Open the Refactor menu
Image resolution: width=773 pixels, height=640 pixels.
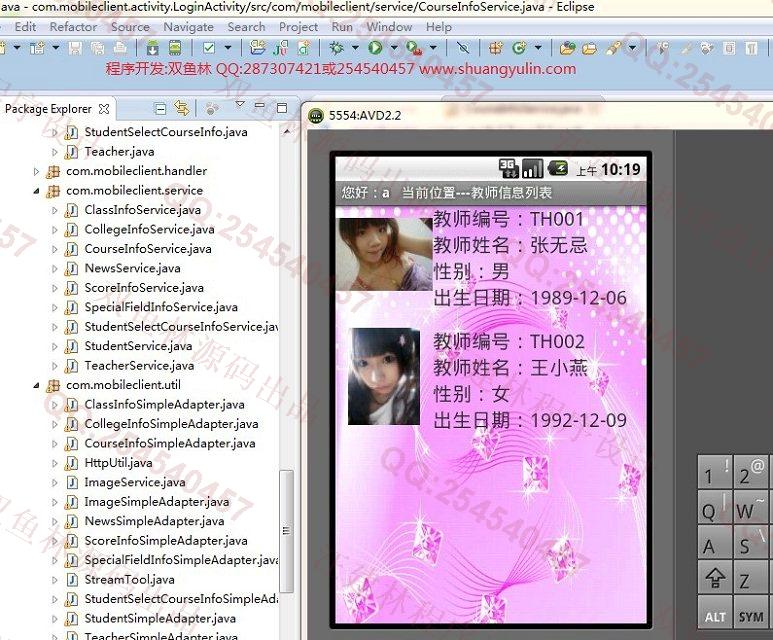point(73,27)
